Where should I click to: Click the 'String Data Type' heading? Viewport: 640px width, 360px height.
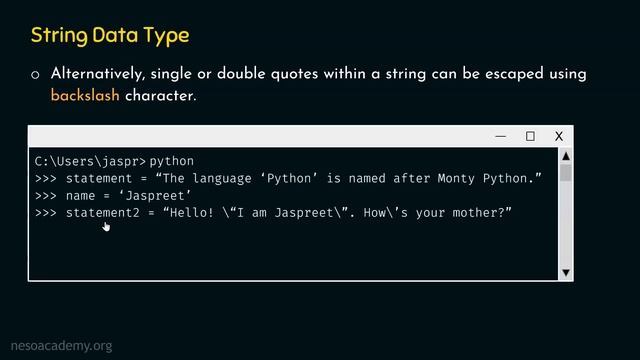(110, 36)
